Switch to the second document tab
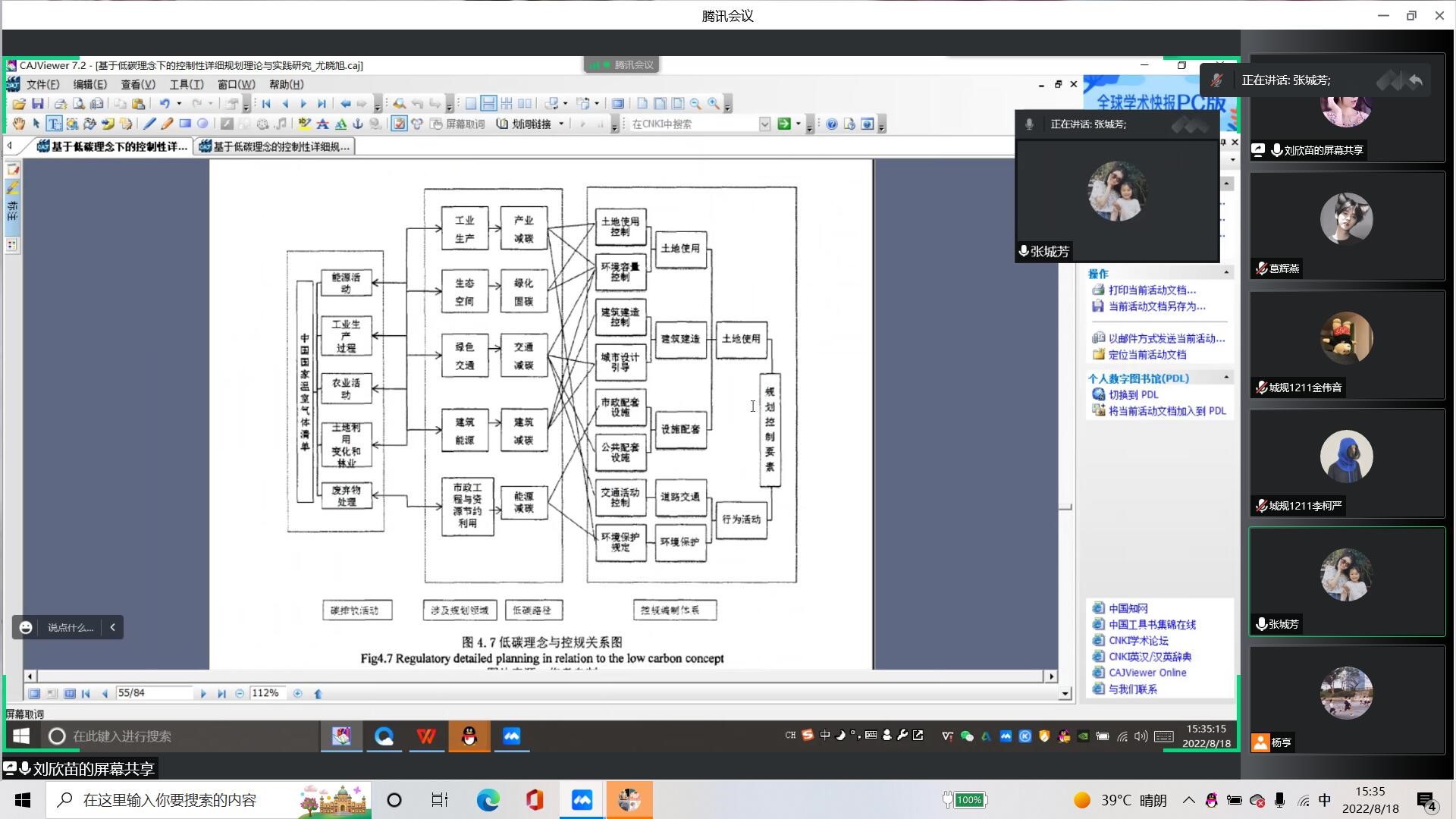This screenshot has height=819, width=1456. [x=275, y=146]
